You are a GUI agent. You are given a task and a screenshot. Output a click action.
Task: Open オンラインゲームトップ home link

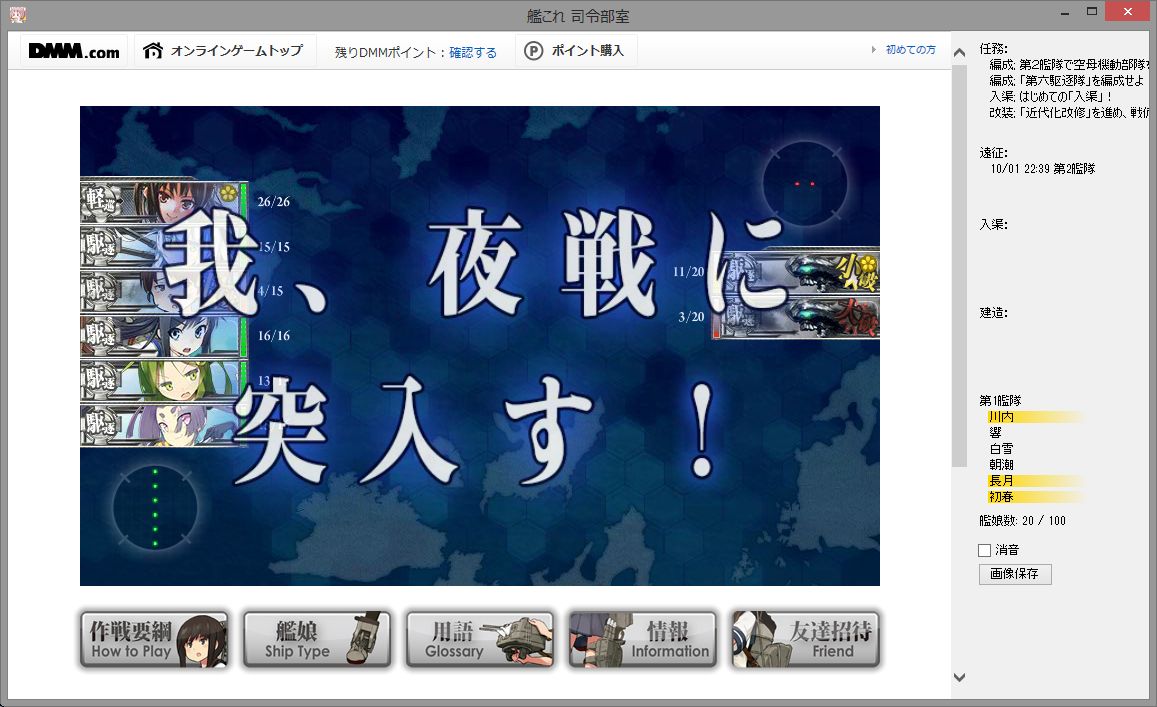click(x=224, y=50)
